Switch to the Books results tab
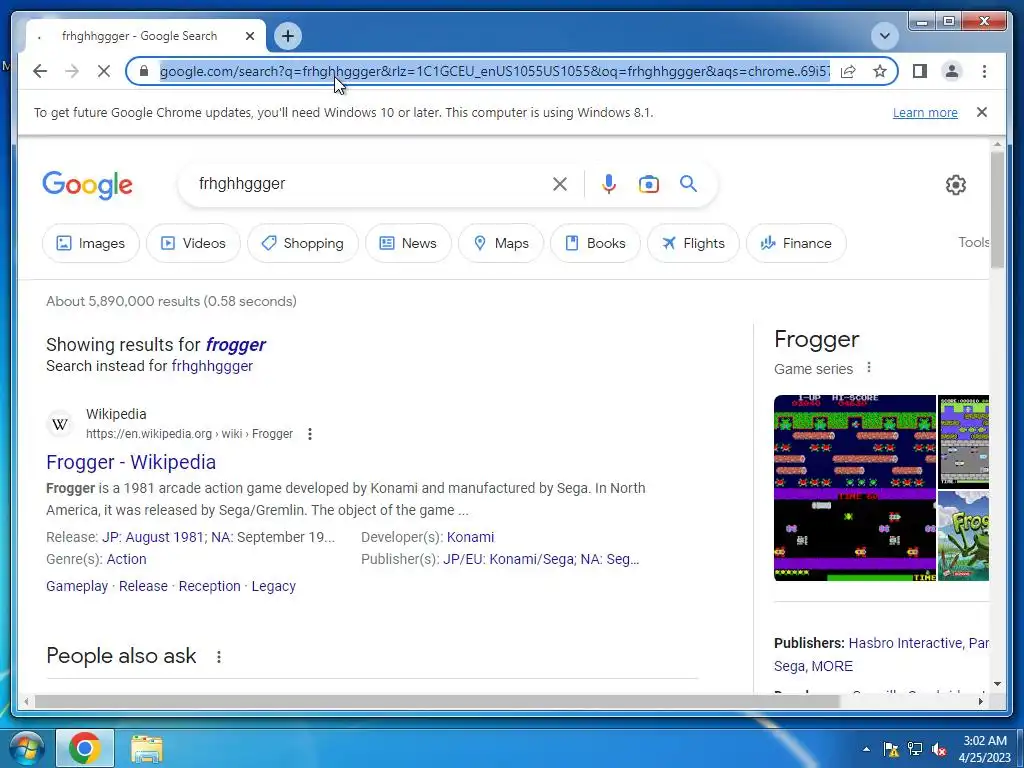This screenshot has height=768, width=1024. click(595, 243)
